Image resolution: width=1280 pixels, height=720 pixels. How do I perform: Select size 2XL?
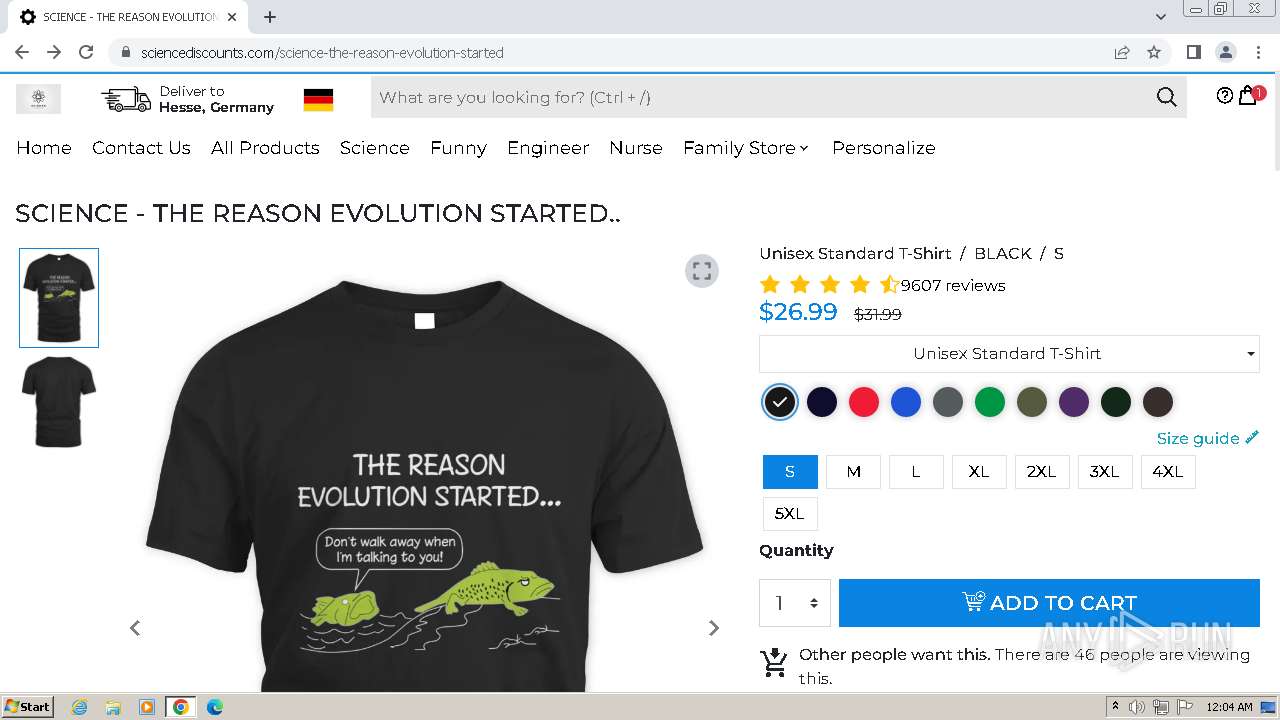coord(1042,472)
